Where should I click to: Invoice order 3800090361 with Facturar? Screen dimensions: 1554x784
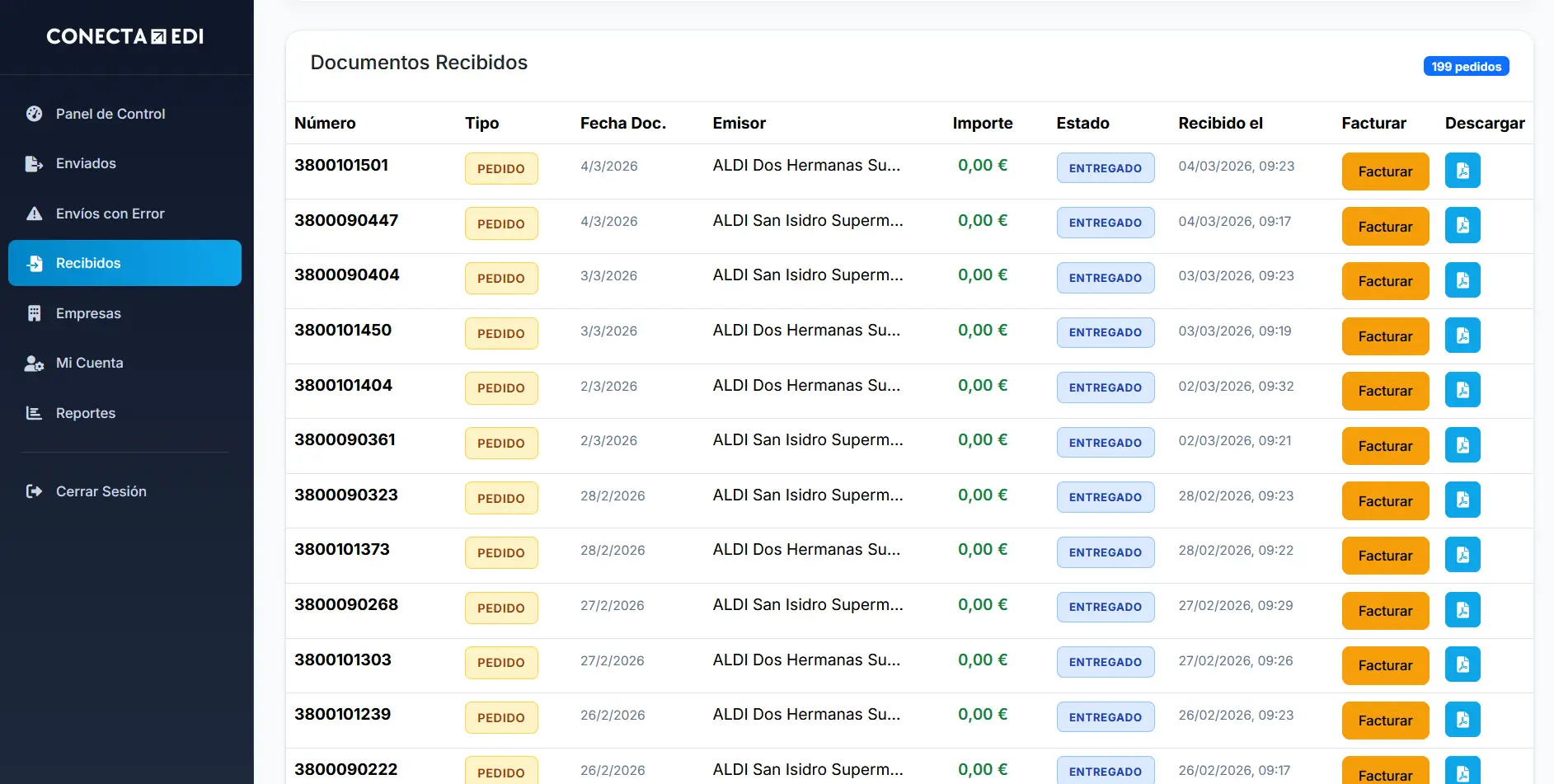pos(1384,446)
